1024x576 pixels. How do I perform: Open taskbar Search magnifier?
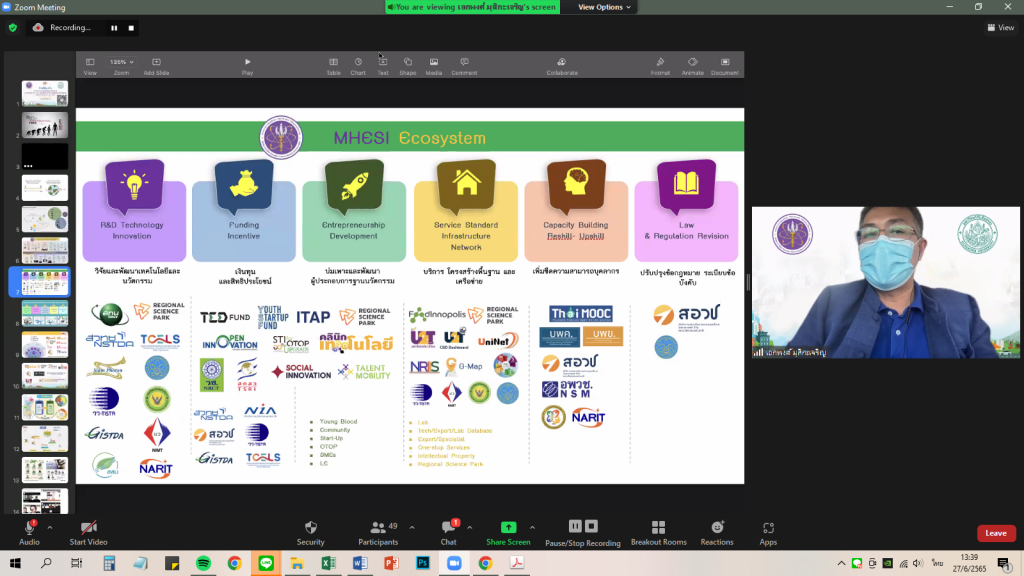click(x=46, y=563)
